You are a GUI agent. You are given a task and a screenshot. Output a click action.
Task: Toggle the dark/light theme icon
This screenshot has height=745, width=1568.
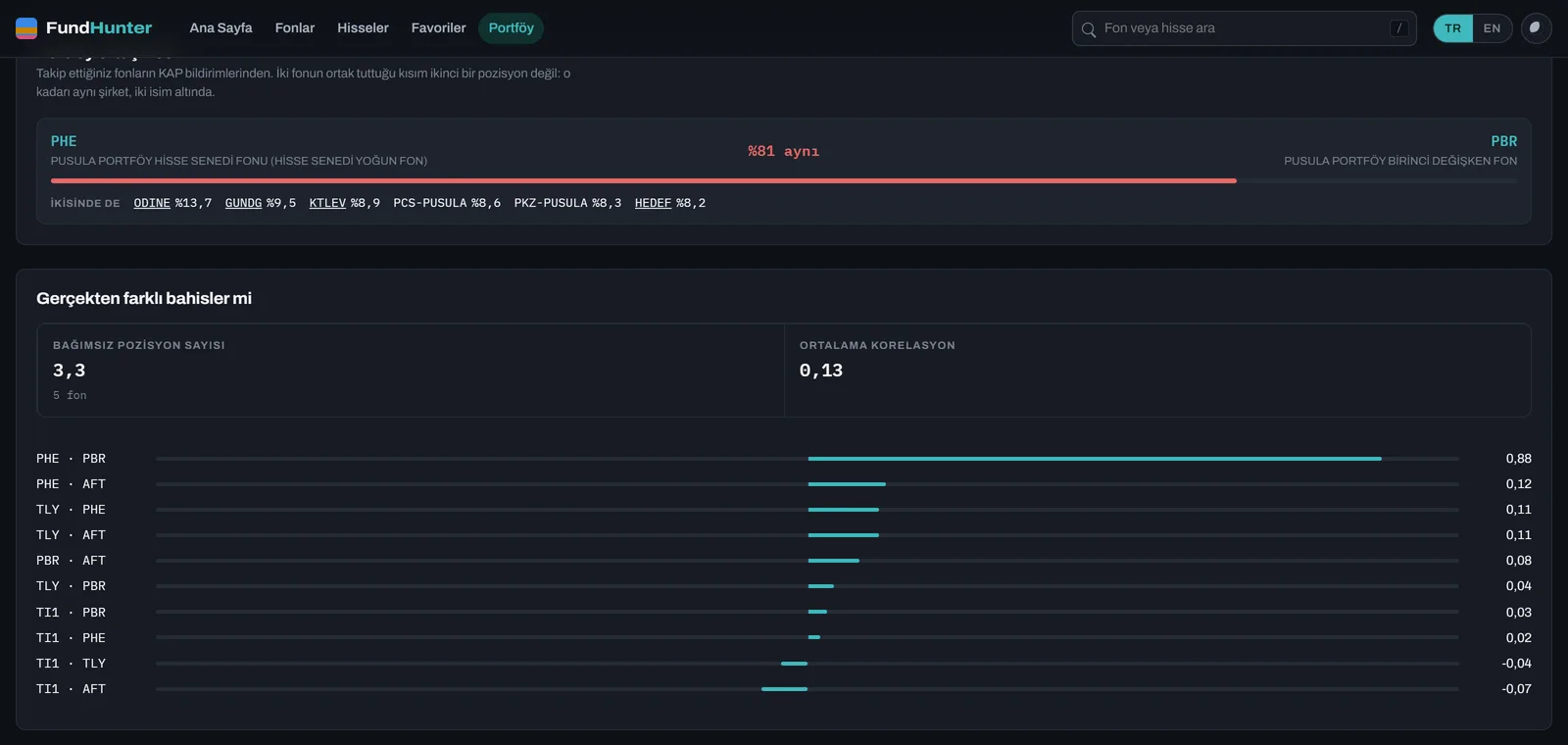[1536, 28]
